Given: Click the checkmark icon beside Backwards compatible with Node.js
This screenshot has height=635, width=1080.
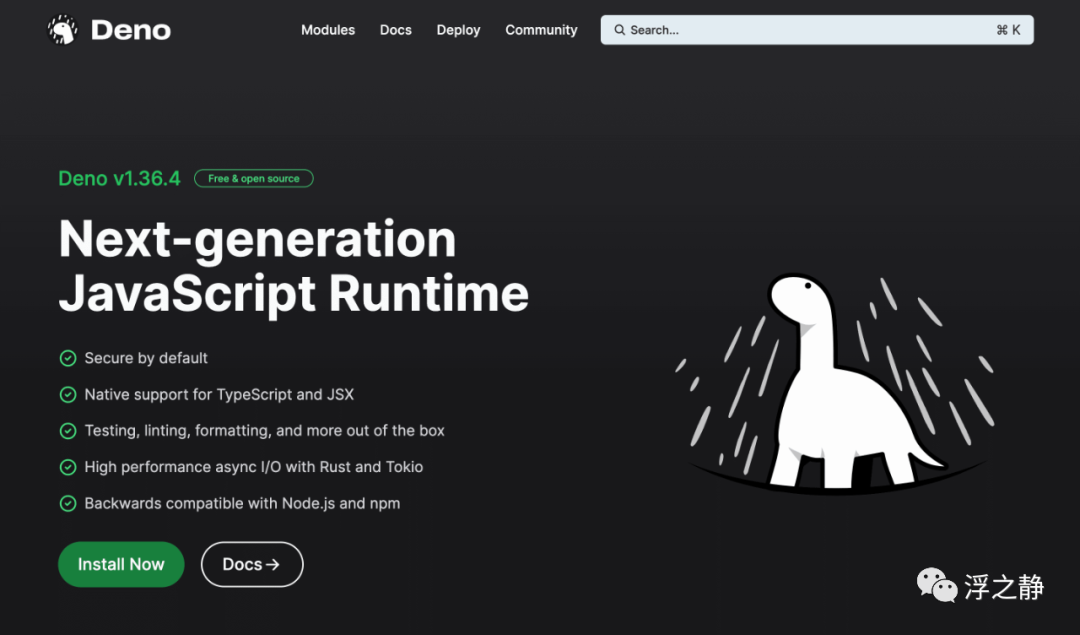Looking at the screenshot, I should click(x=68, y=503).
